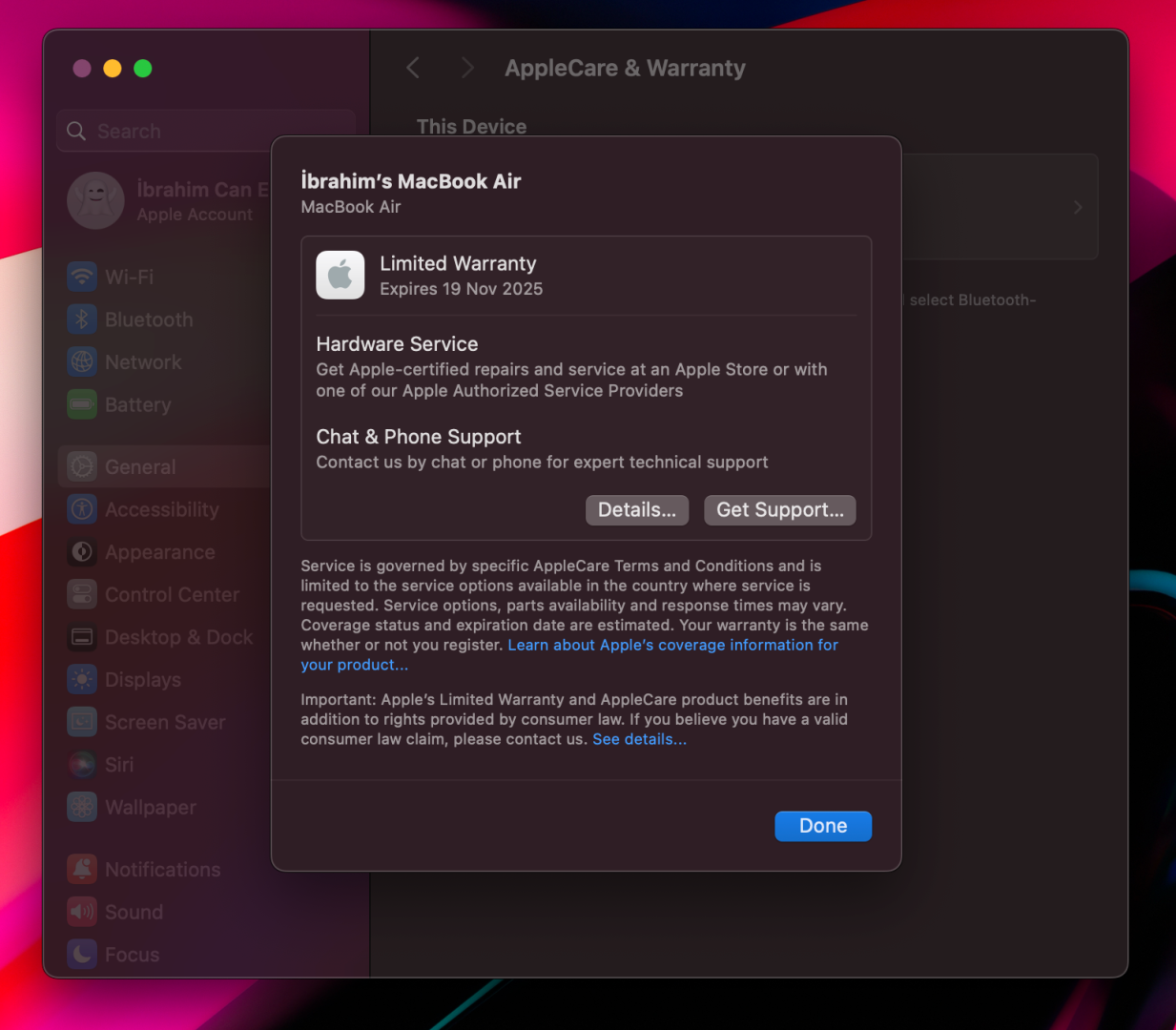Open Sound settings
Image resolution: width=1176 pixels, height=1030 pixels.
pos(162,912)
